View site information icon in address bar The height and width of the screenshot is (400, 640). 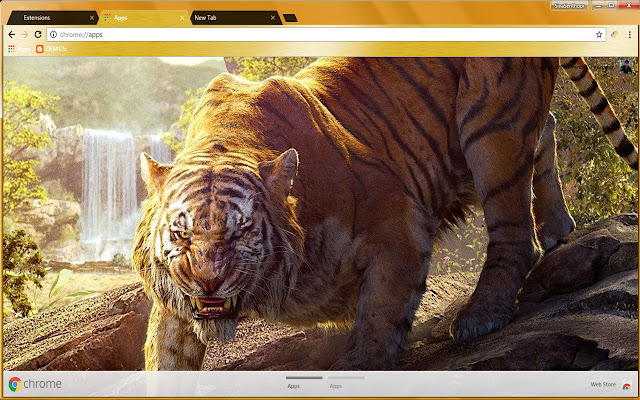(53, 35)
